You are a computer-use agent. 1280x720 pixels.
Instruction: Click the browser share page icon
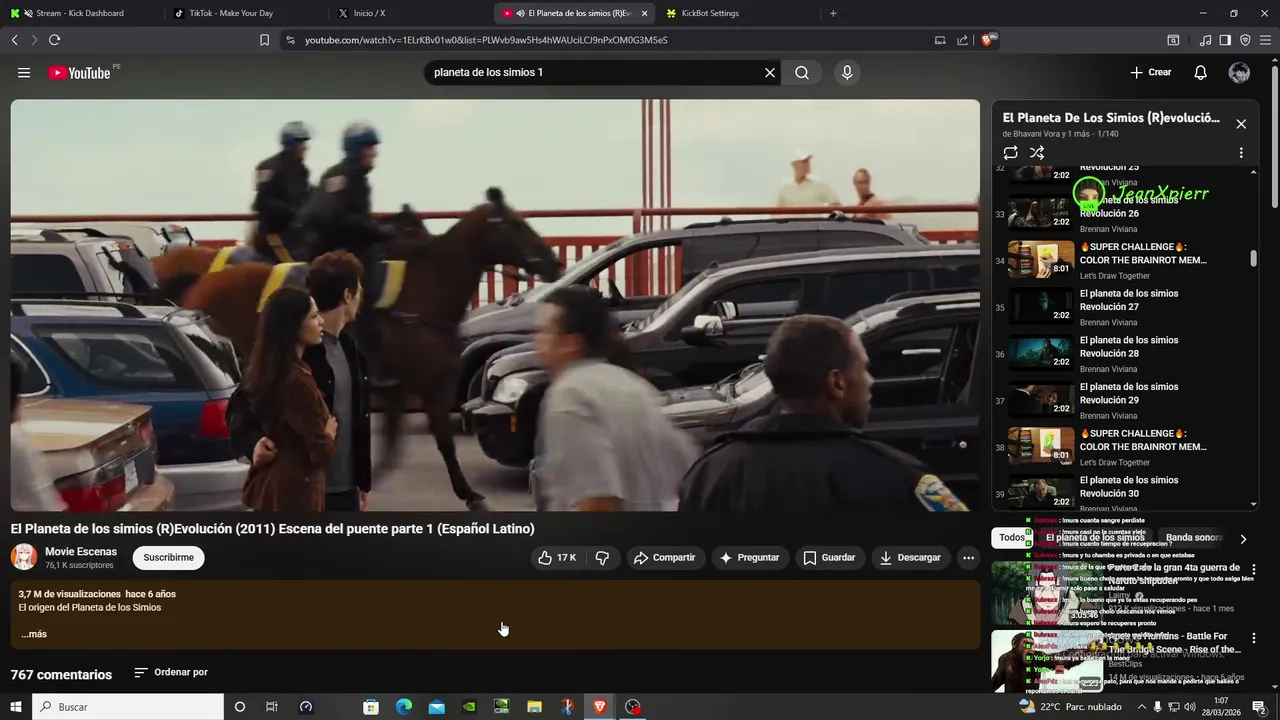click(x=962, y=40)
